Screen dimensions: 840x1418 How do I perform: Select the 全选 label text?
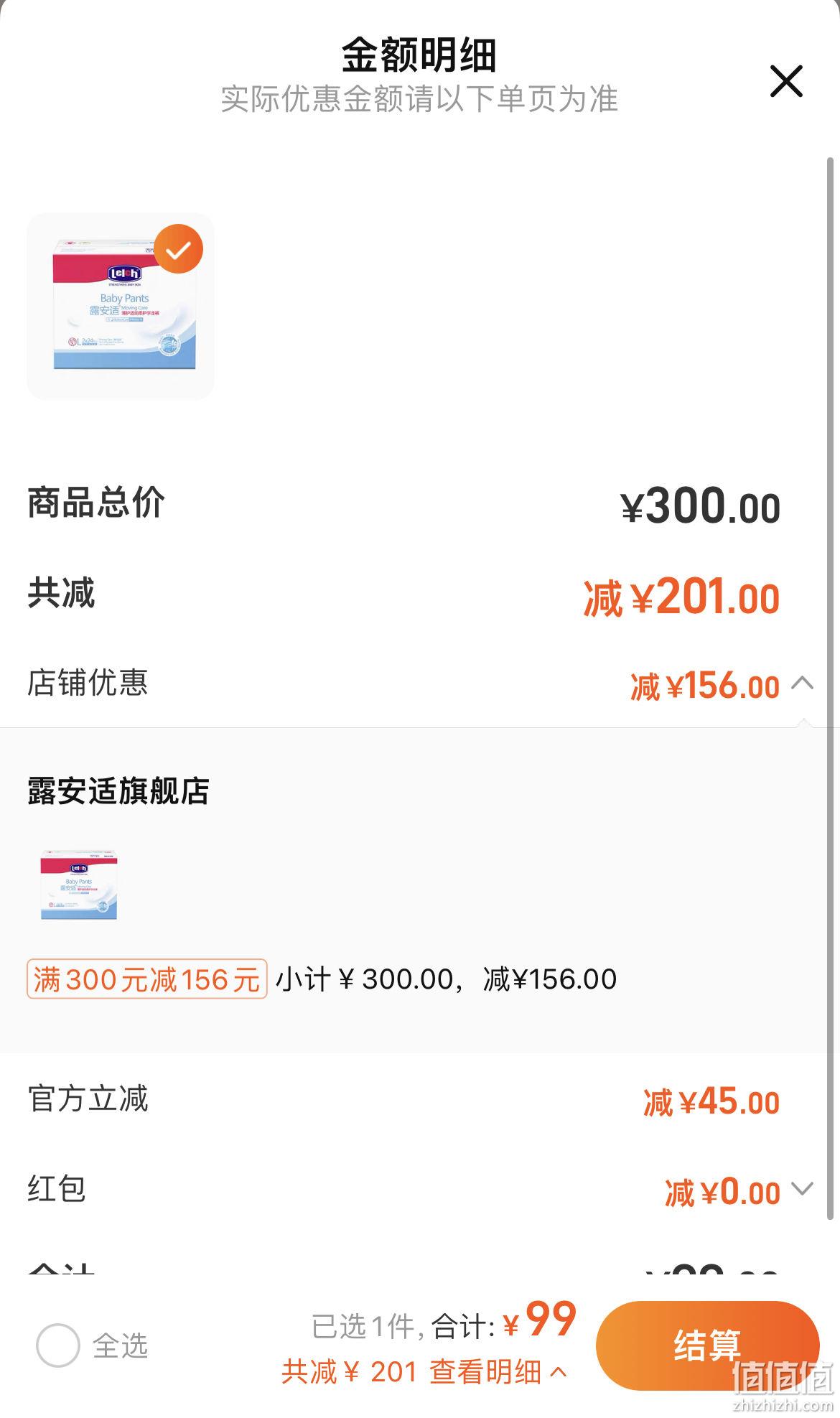click(x=120, y=1345)
